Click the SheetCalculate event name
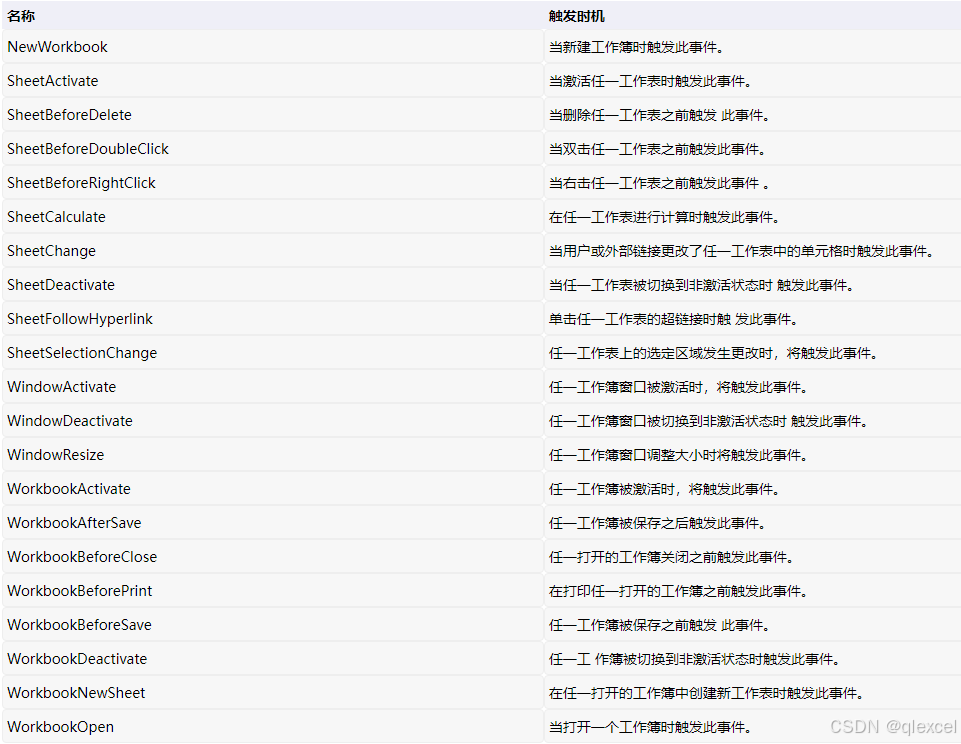This screenshot has width=961, height=744. [x=56, y=217]
